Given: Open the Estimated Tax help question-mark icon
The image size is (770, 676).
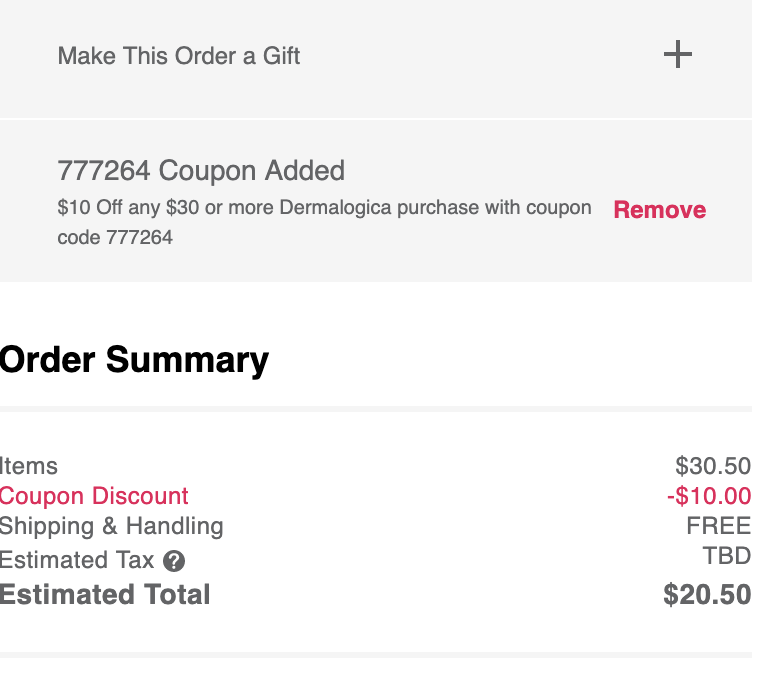Looking at the screenshot, I should click(x=174, y=561).
